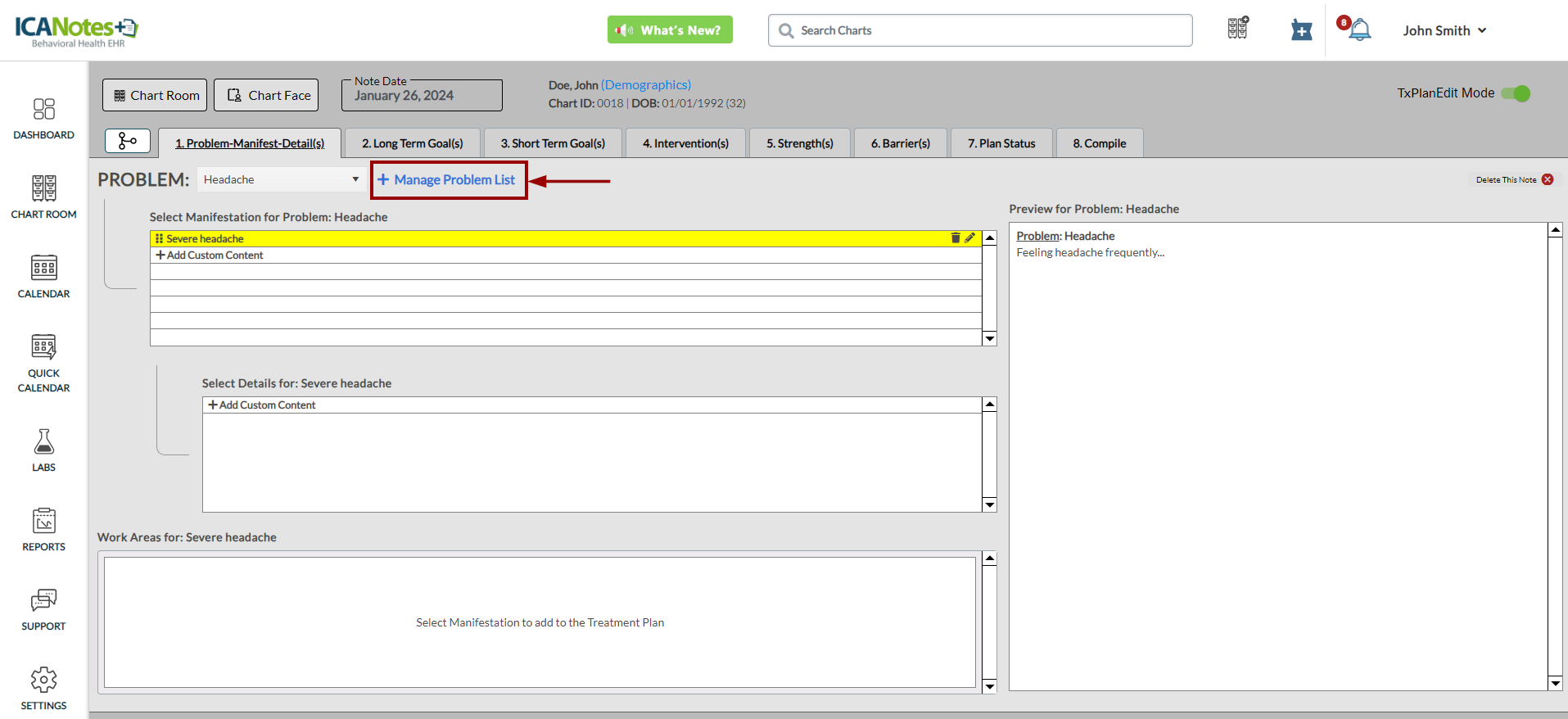Image resolution: width=1568 pixels, height=719 pixels.
Task: Delete the Severe headache manifestation via trash icon
Action: point(955,238)
